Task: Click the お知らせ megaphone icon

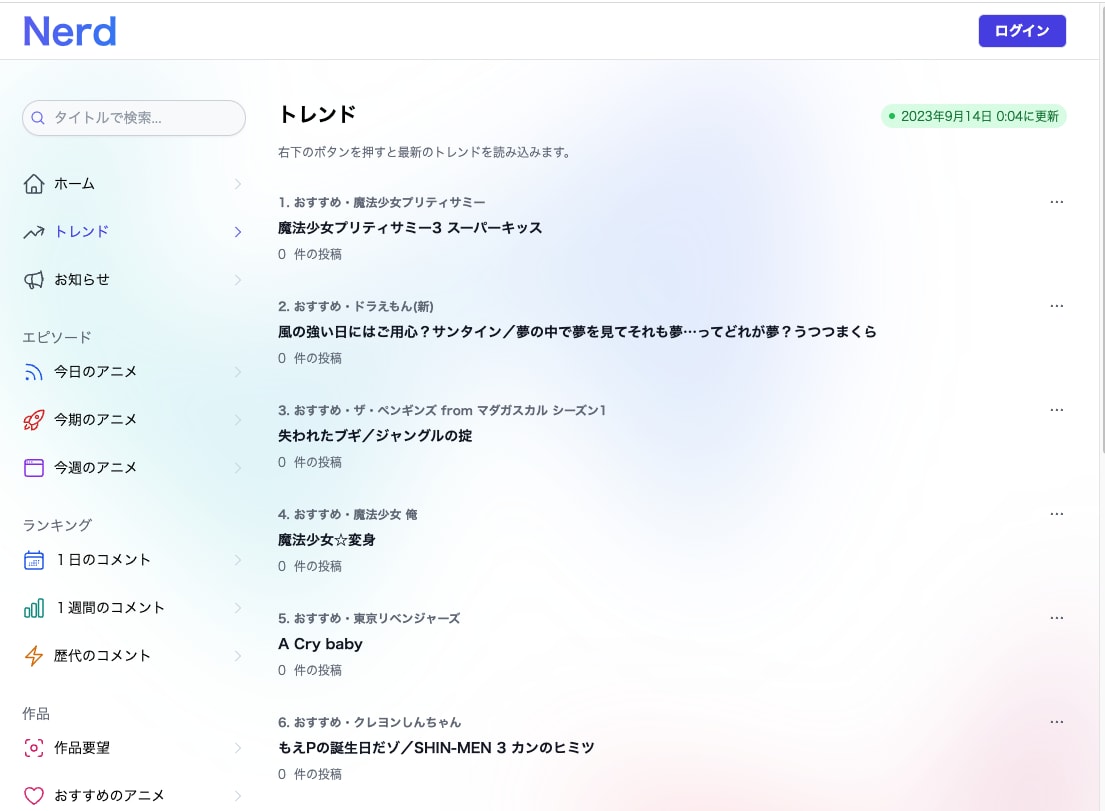Action: (34, 280)
